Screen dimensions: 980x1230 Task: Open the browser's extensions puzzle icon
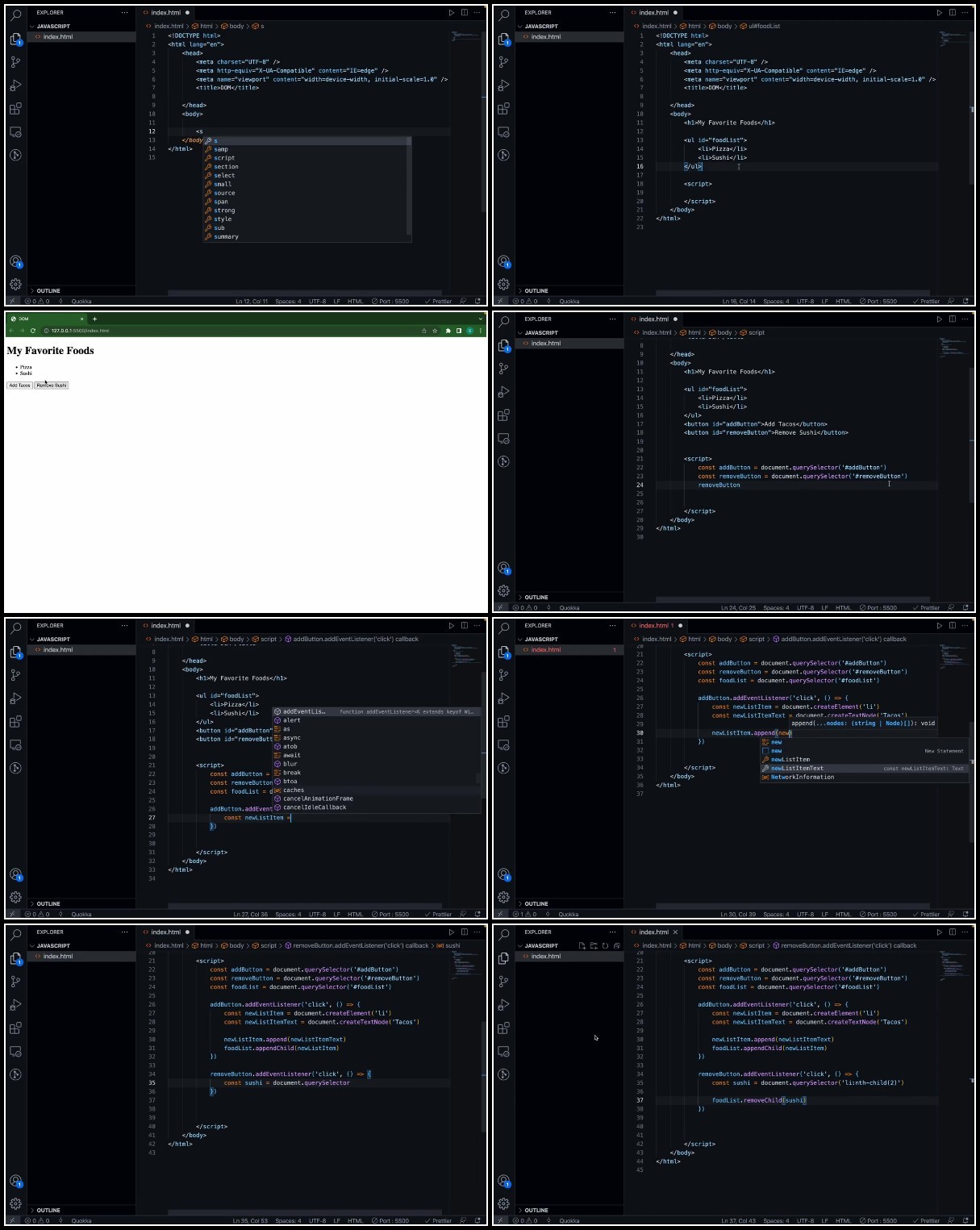pyautogui.click(x=448, y=331)
